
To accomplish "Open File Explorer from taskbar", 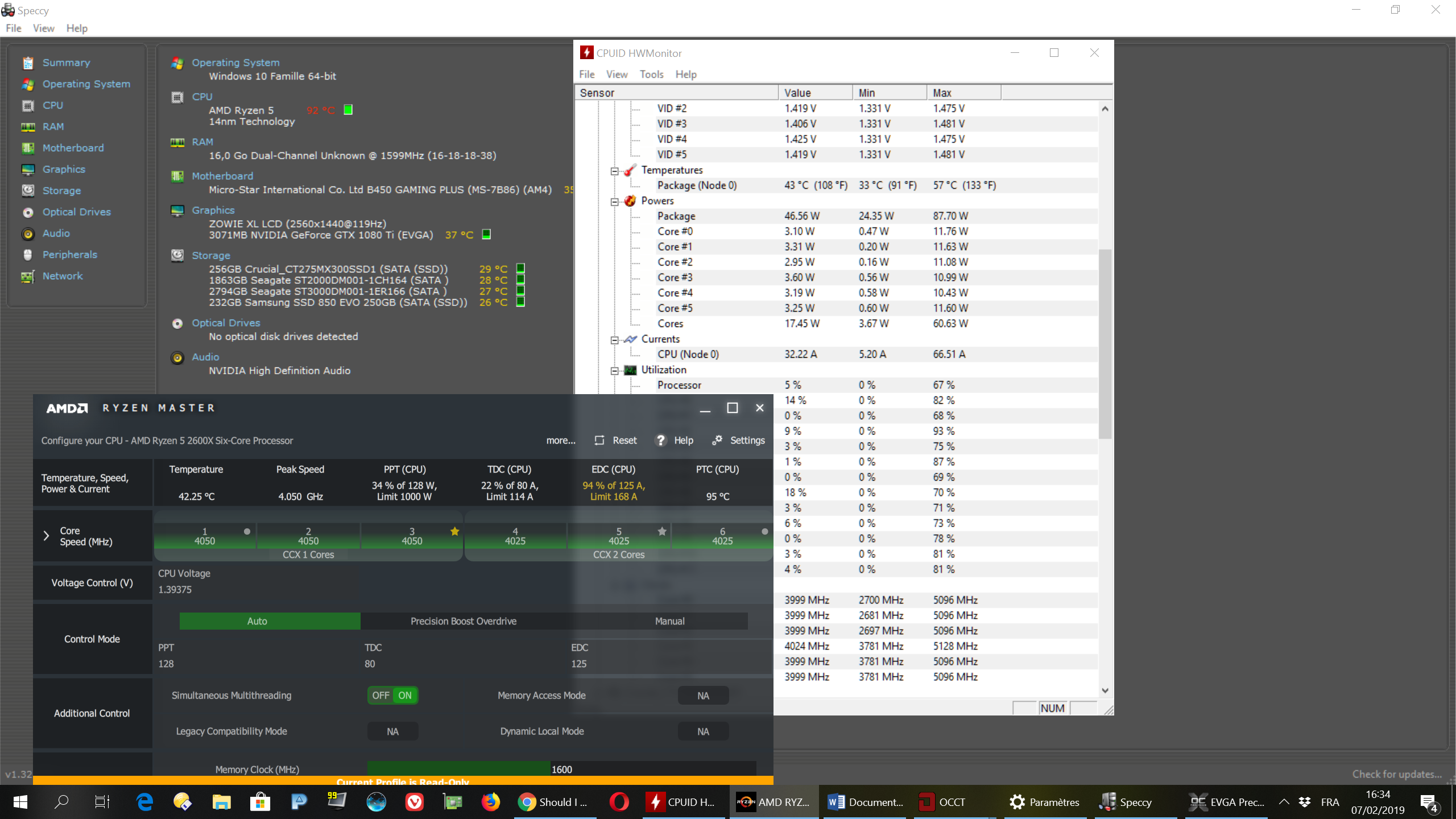I will (221, 802).
